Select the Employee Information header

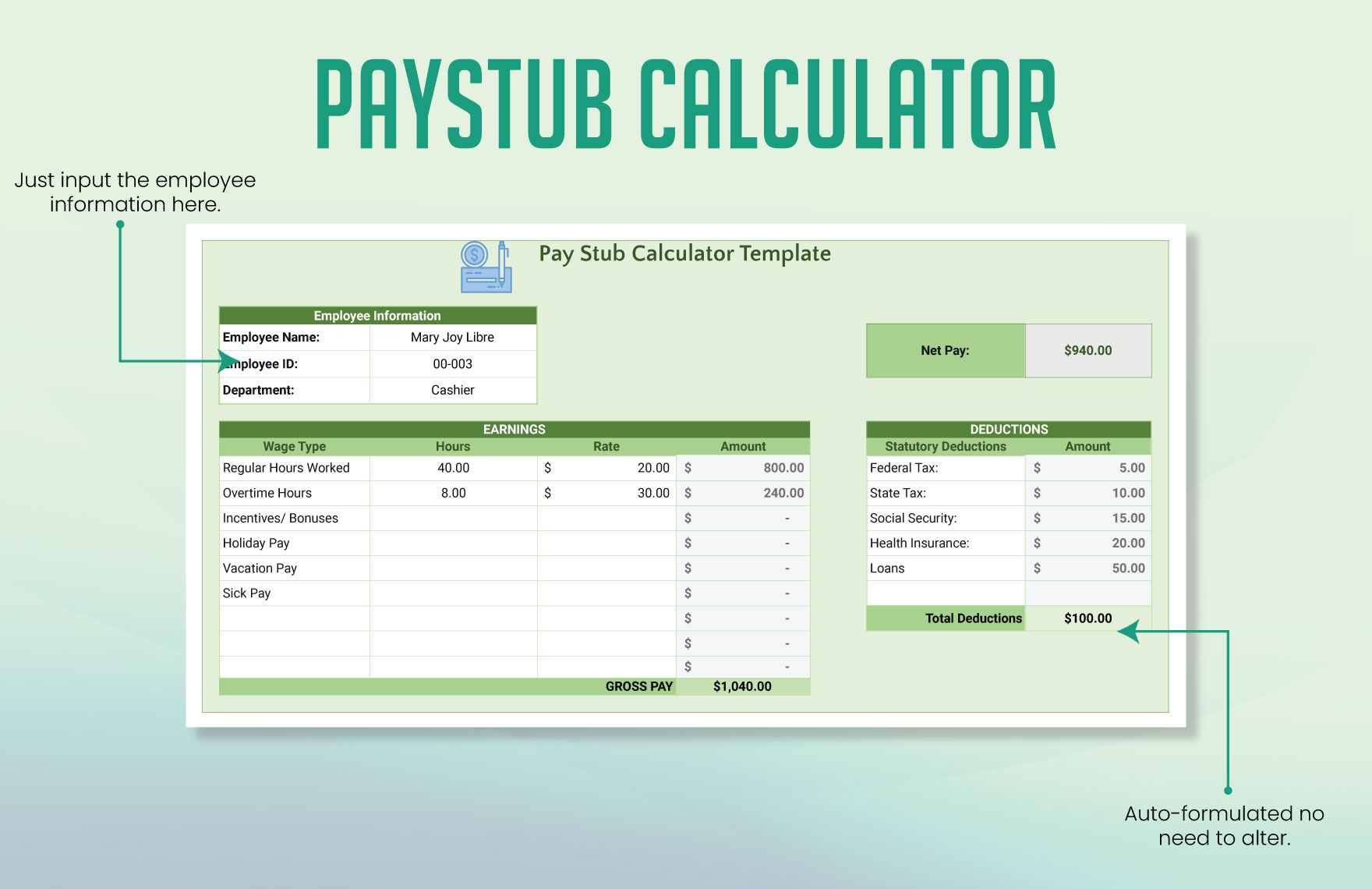point(378,316)
